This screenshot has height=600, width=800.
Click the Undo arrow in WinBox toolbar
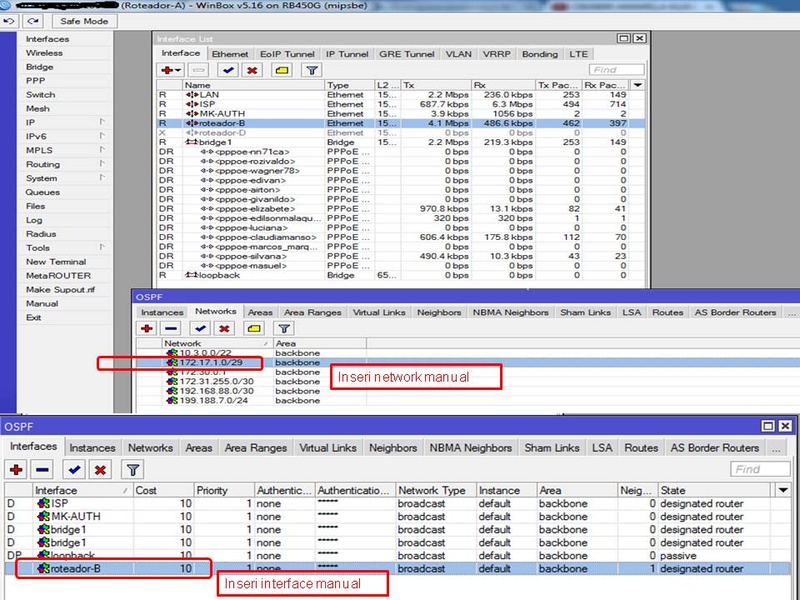point(9,21)
